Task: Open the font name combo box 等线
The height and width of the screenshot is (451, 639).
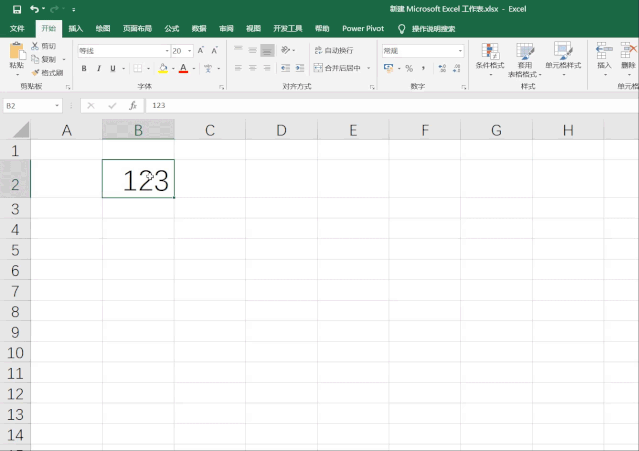Action: click(x=124, y=51)
